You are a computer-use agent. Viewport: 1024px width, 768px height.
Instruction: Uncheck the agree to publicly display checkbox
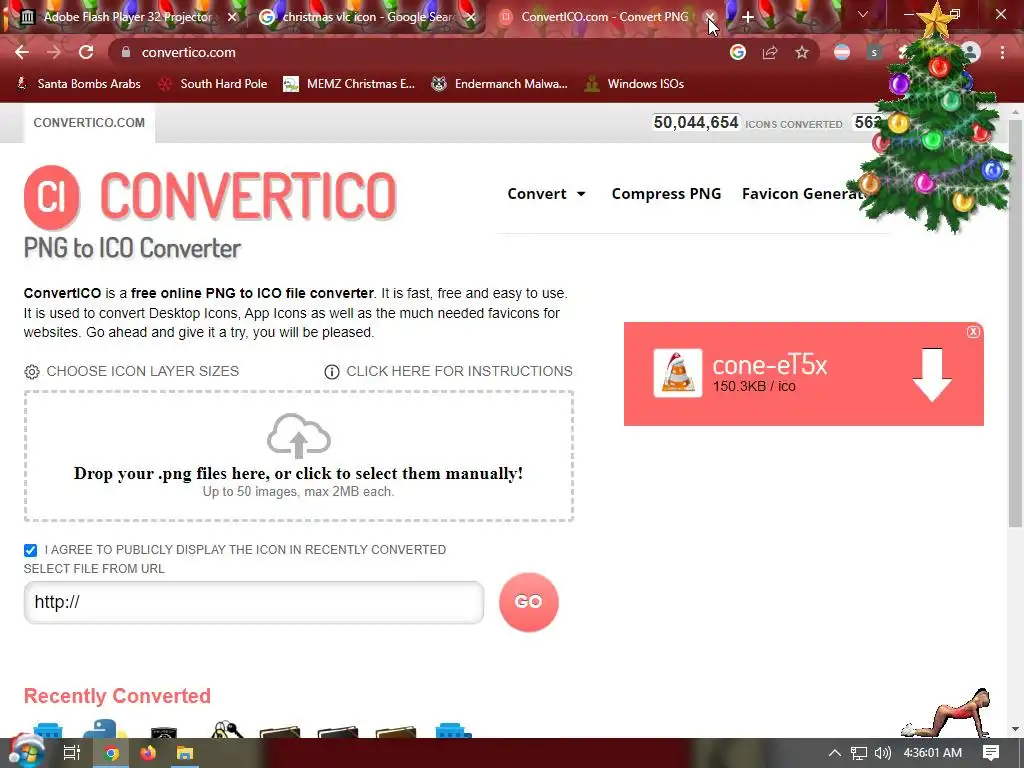point(30,550)
